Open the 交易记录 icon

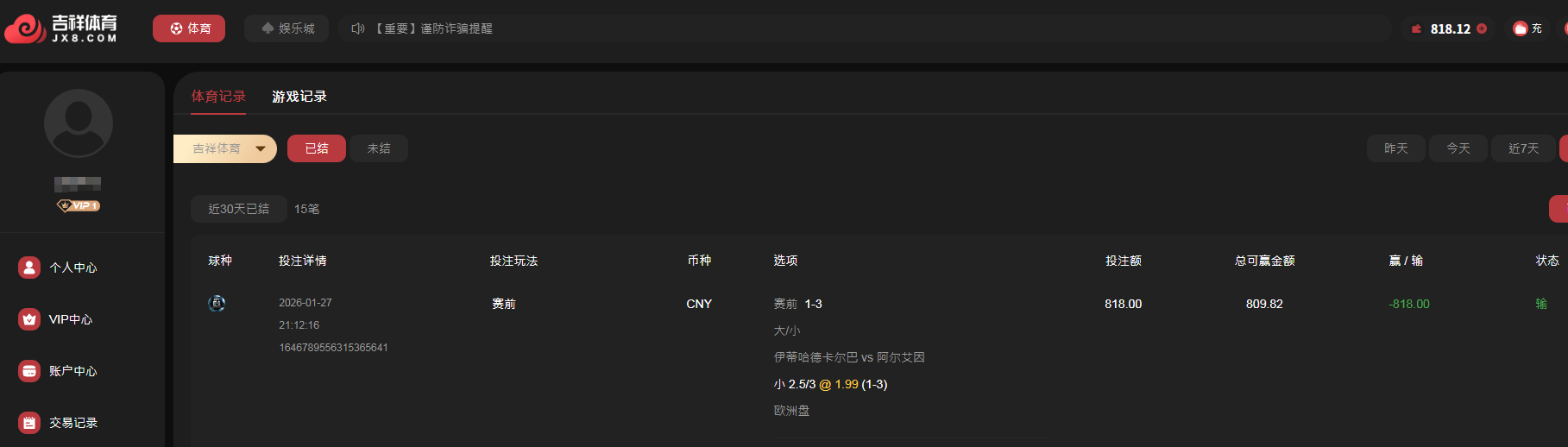pos(29,423)
